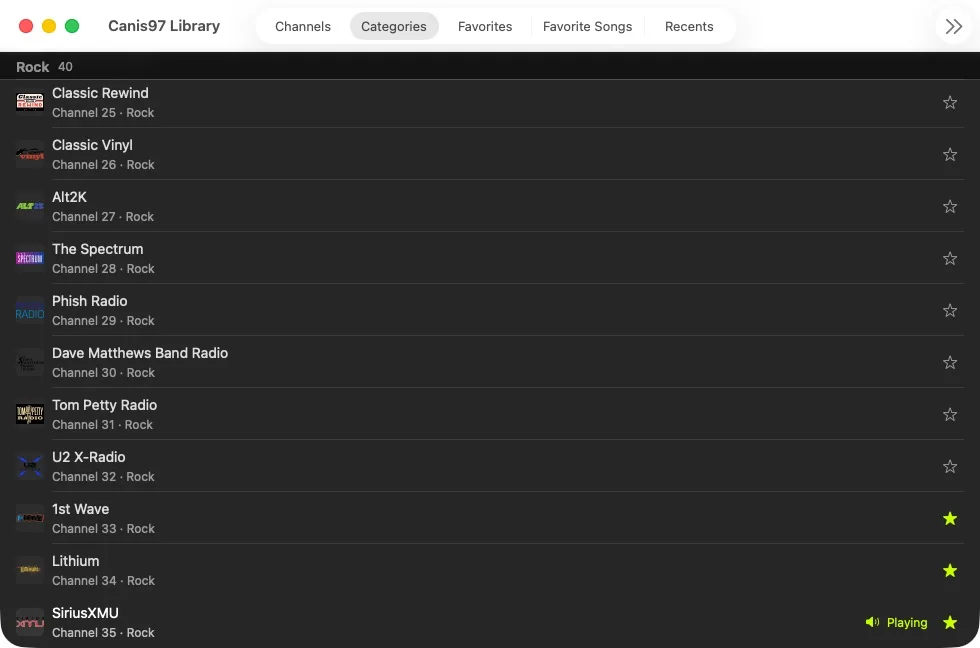Select the Classic Rewind channel name
980x648 pixels.
[100, 93]
